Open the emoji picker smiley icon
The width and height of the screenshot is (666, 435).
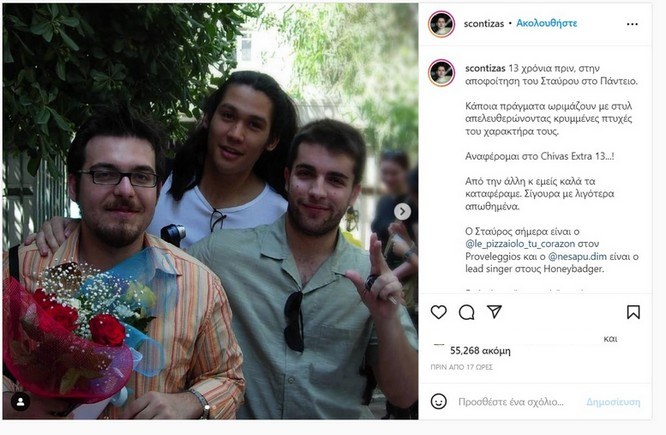click(x=438, y=401)
